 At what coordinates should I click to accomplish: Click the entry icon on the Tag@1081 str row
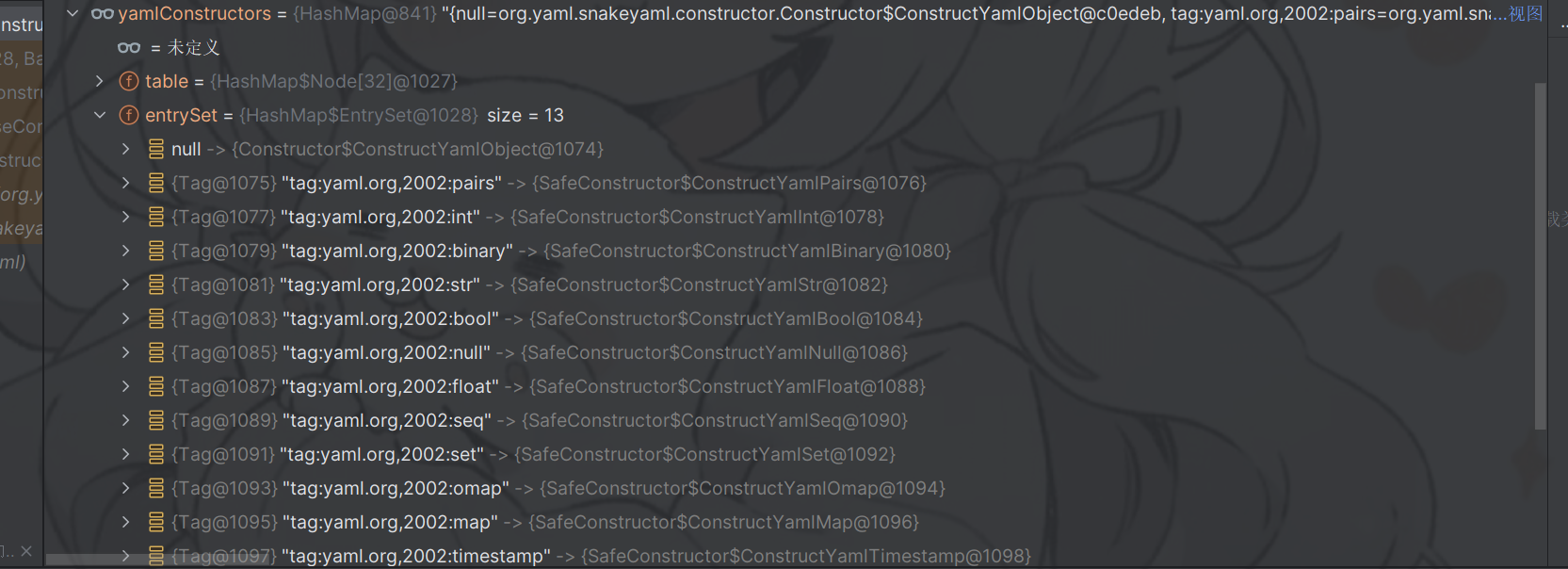pyautogui.click(x=156, y=285)
